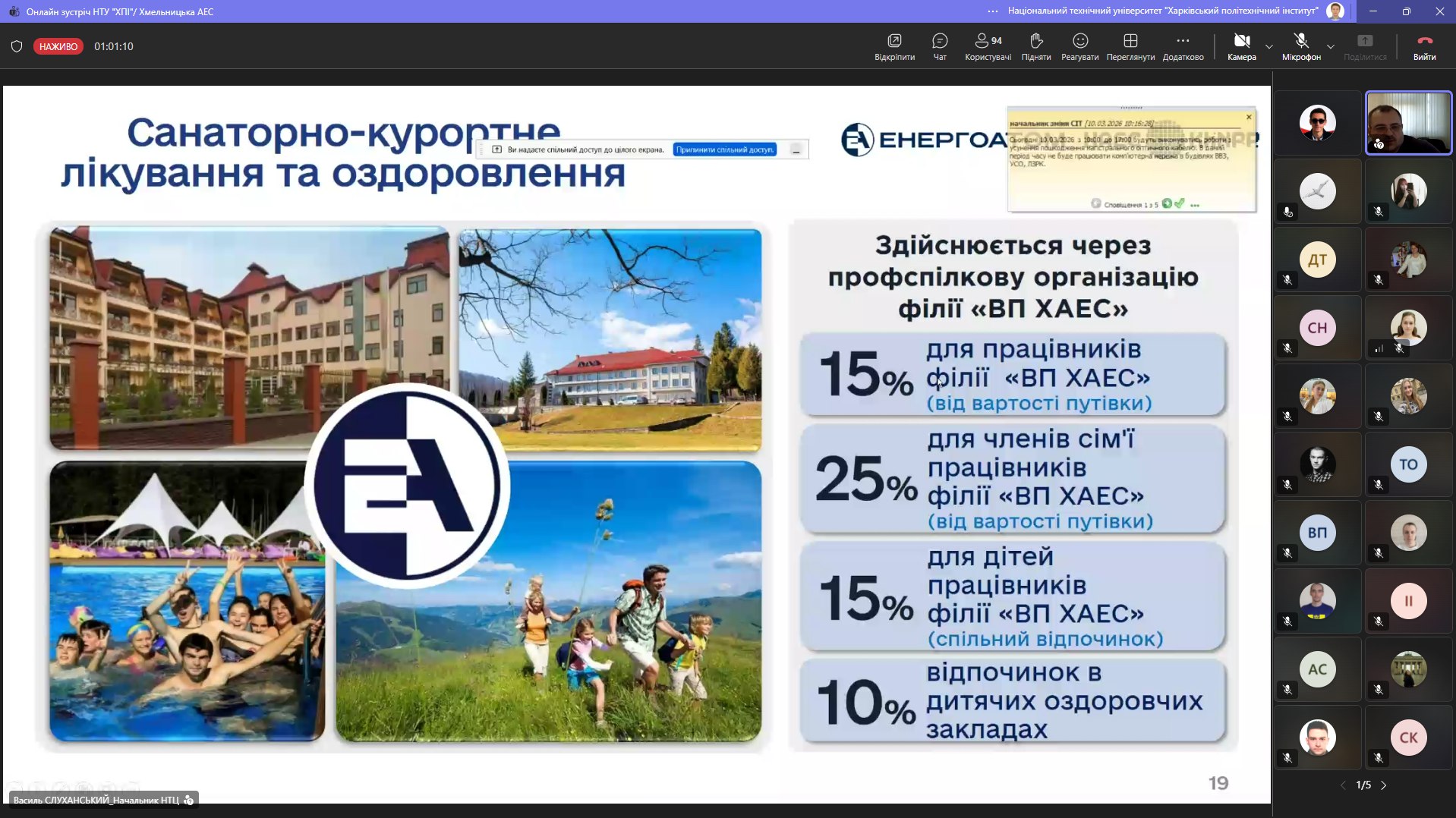
Task: Click the status icon on the live video tile
Action: pos(1379,143)
